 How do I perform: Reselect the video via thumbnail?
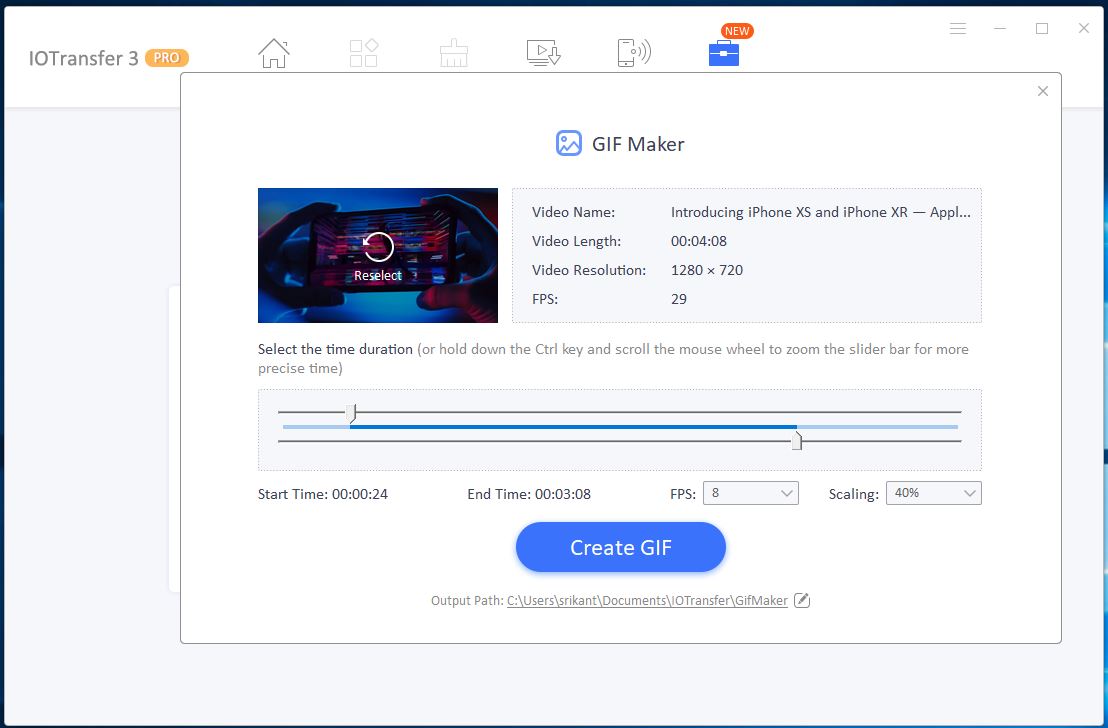coord(378,255)
